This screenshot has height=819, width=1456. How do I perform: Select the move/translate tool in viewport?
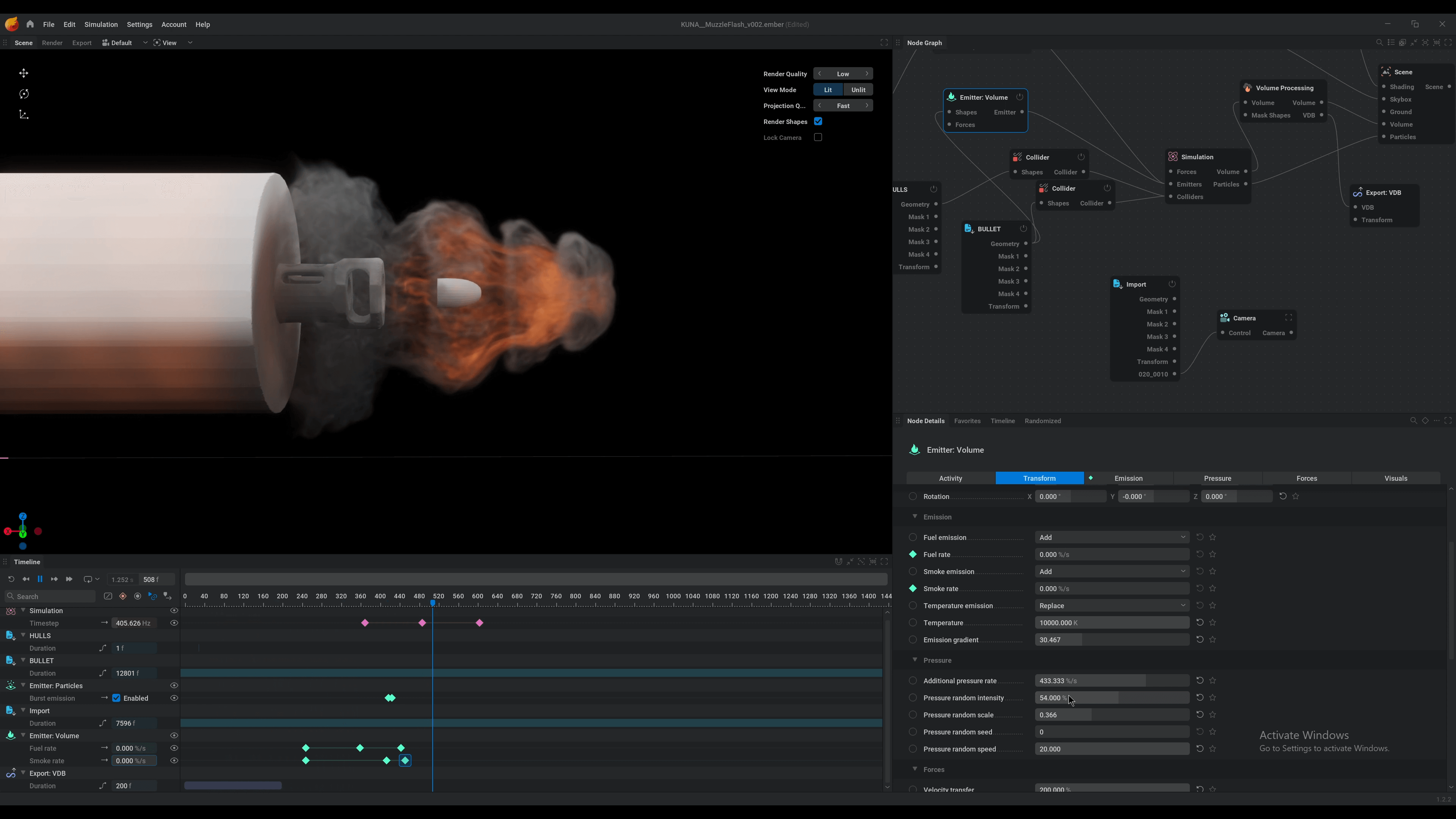[24, 74]
